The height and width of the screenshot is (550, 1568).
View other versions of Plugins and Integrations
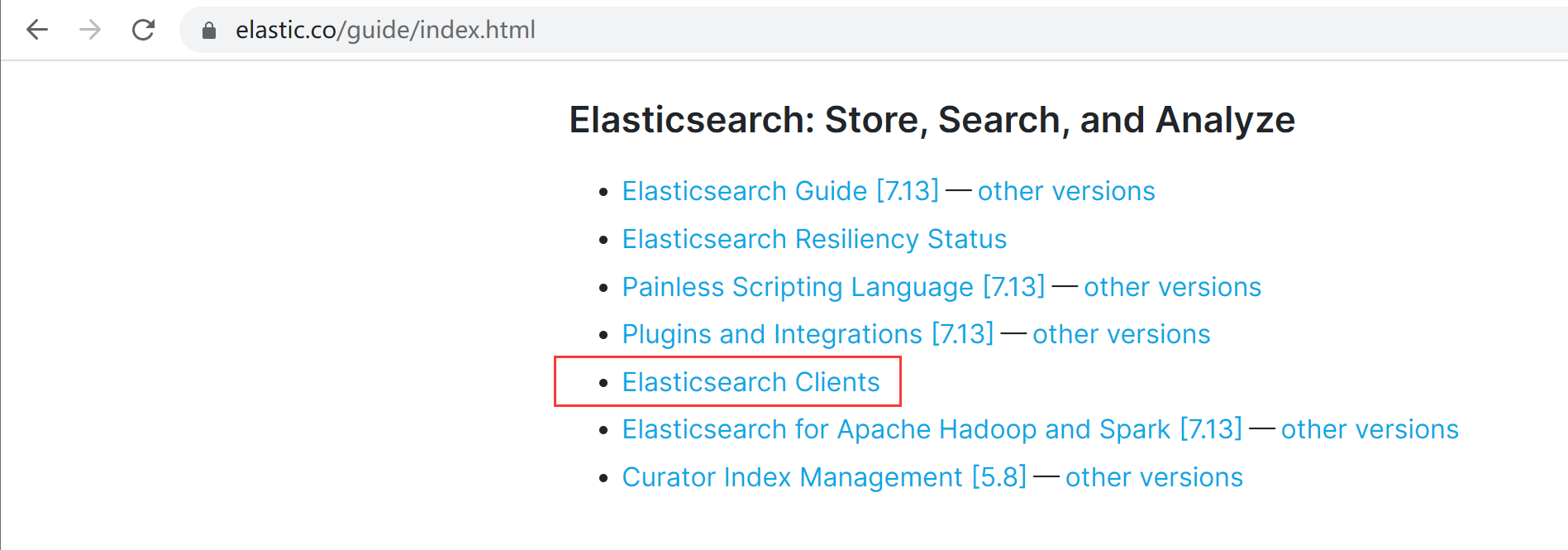point(1121,334)
